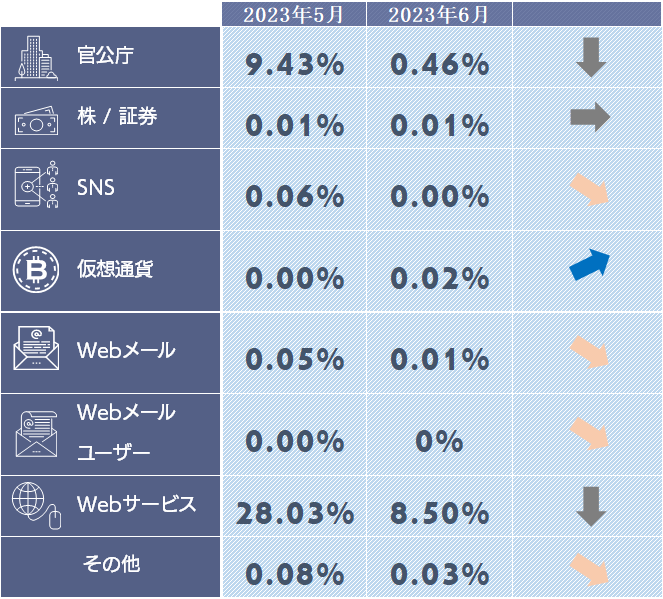Click the 官公庁 row label
Image resolution: width=663 pixels, height=599 pixels.
click(106, 55)
